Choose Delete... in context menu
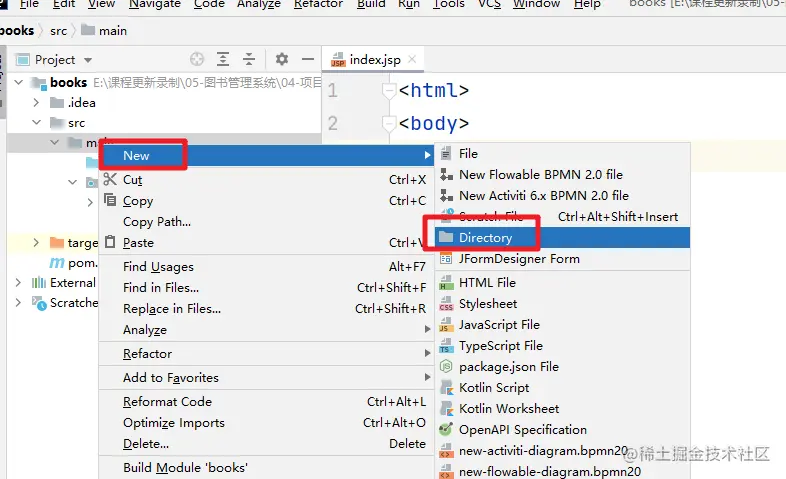Image resolution: width=786 pixels, height=479 pixels. 266,444
